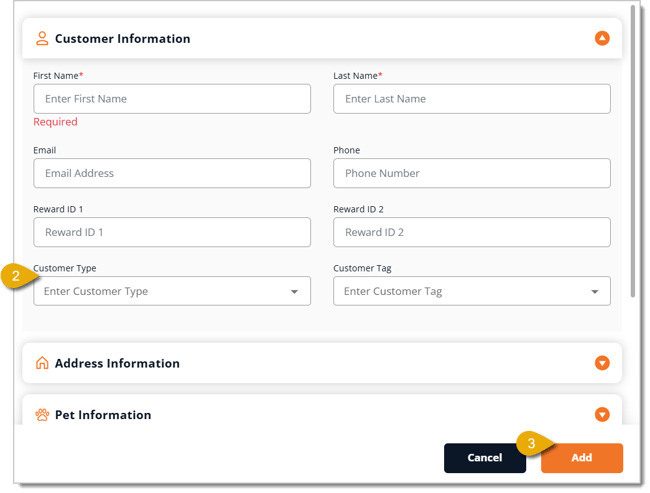The width and height of the screenshot is (650, 493).
Task: Open the Customer Type dropdown
Action: [x=172, y=291]
